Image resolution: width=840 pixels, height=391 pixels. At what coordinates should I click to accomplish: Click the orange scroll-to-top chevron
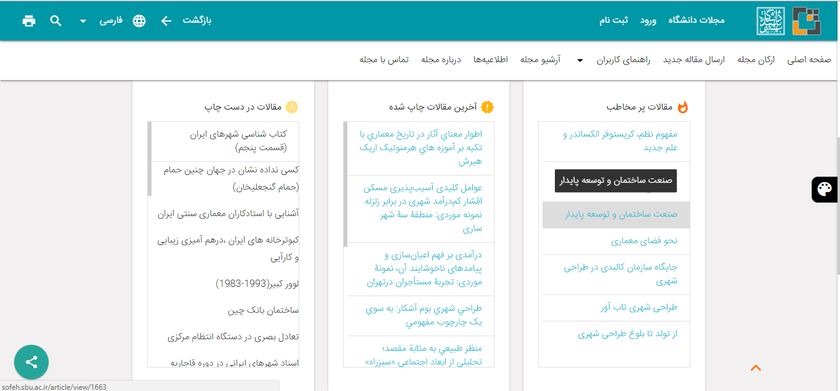[x=756, y=368]
